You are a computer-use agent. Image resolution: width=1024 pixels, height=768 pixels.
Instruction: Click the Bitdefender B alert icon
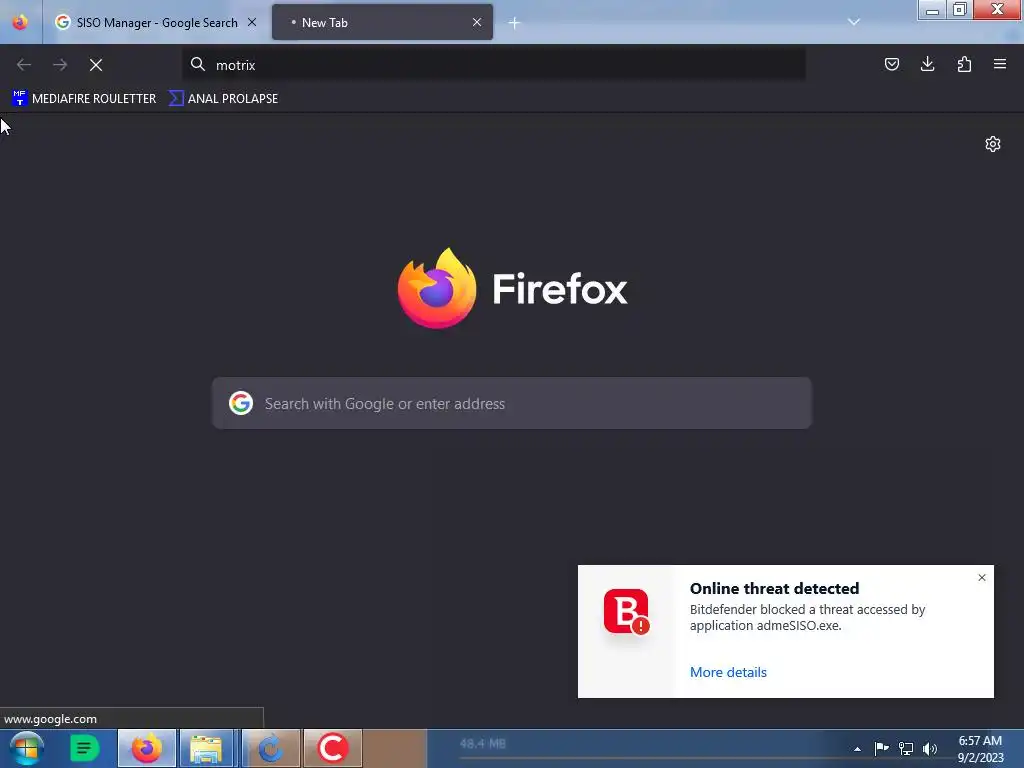[x=626, y=612]
